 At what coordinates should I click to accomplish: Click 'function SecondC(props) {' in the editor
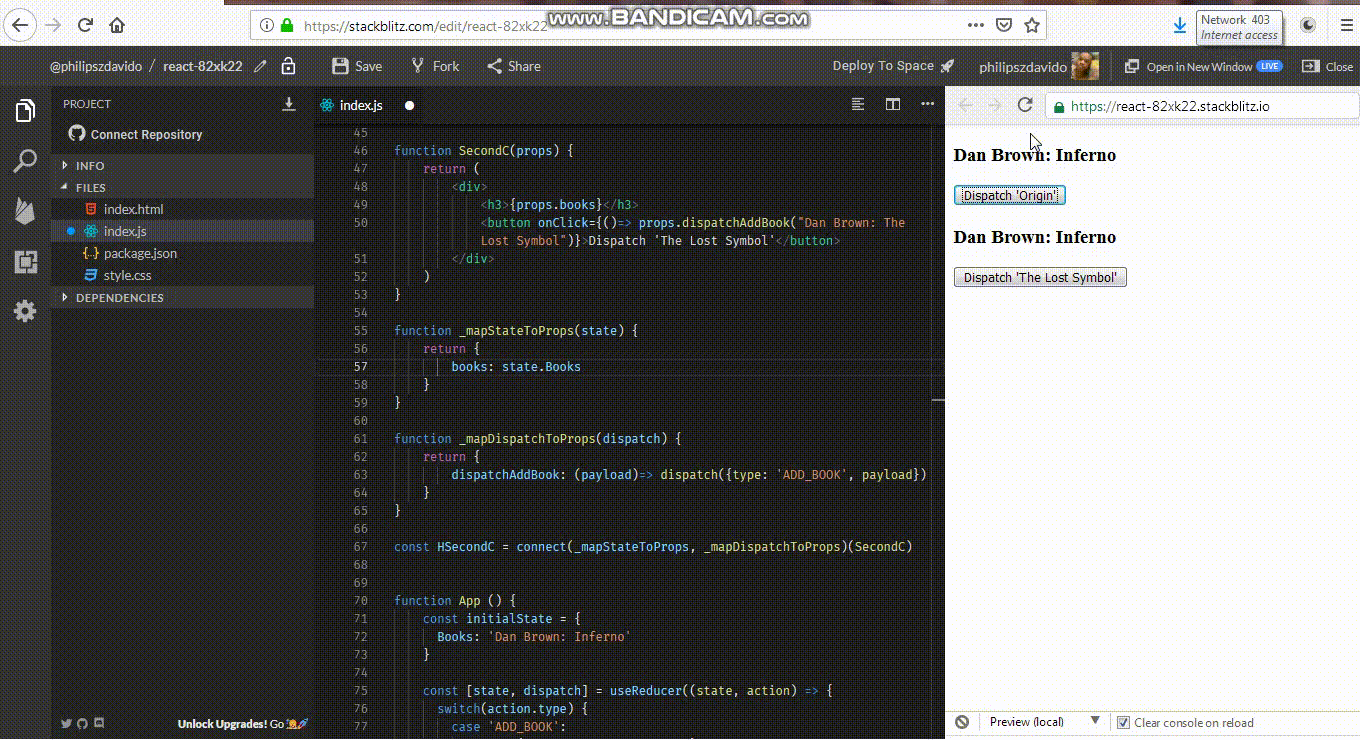484,150
